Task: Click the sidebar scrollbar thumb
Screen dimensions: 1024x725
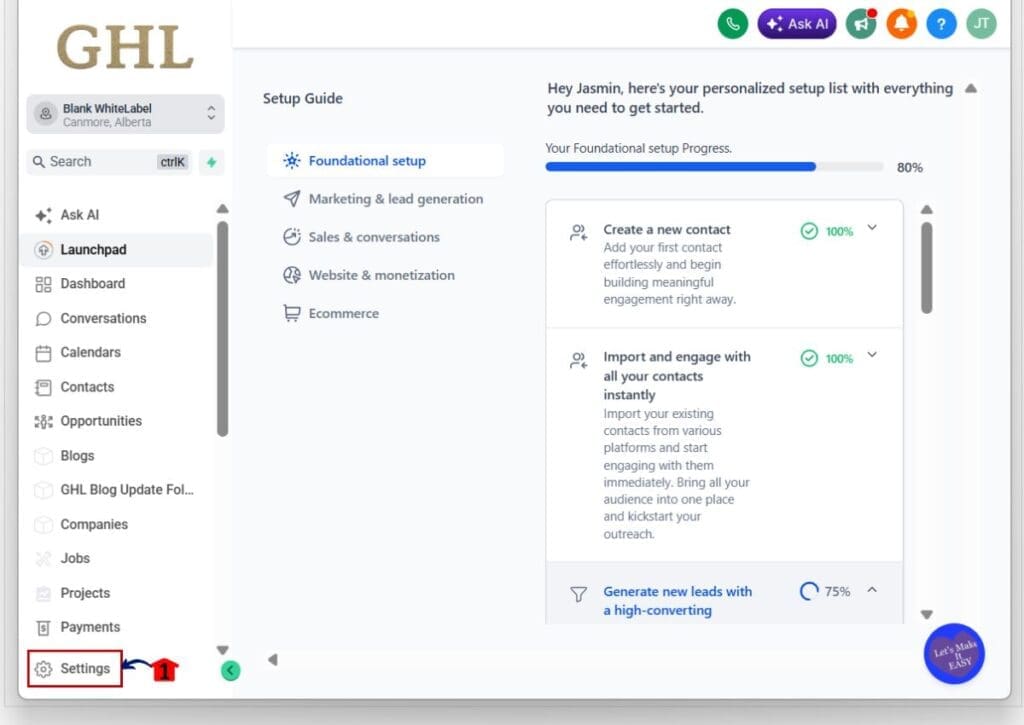Action: pyautogui.click(x=223, y=329)
